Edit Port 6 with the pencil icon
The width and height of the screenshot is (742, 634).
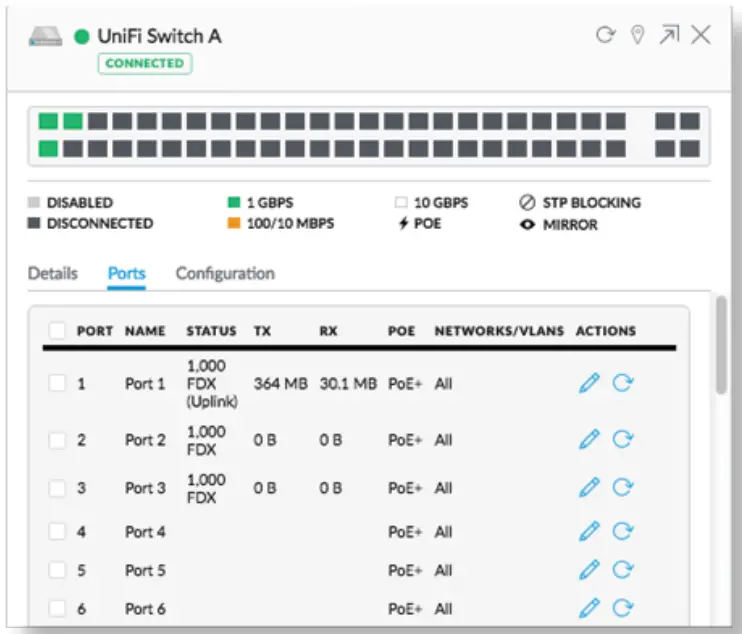tap(589, 608)
